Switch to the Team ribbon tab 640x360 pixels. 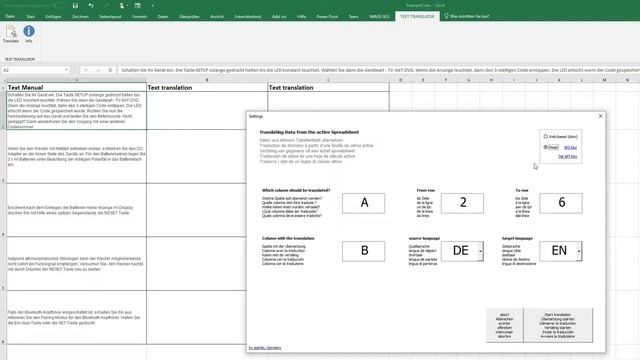point(353,16)
